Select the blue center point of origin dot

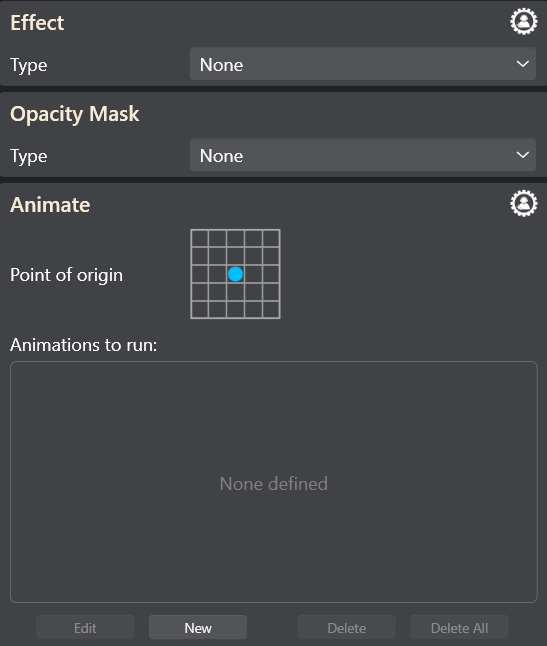(x=235, y=274)
